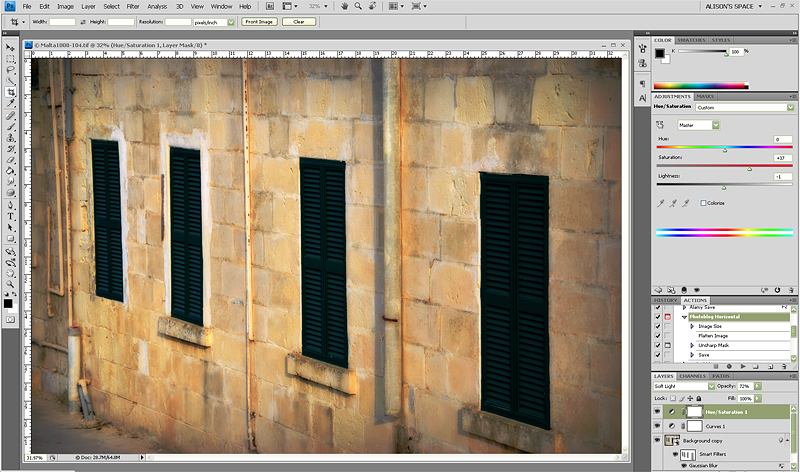The width and height of the screenshot is (800, 472).
Task: Pick the Horizontal Type tool
Action: point(10,215)
